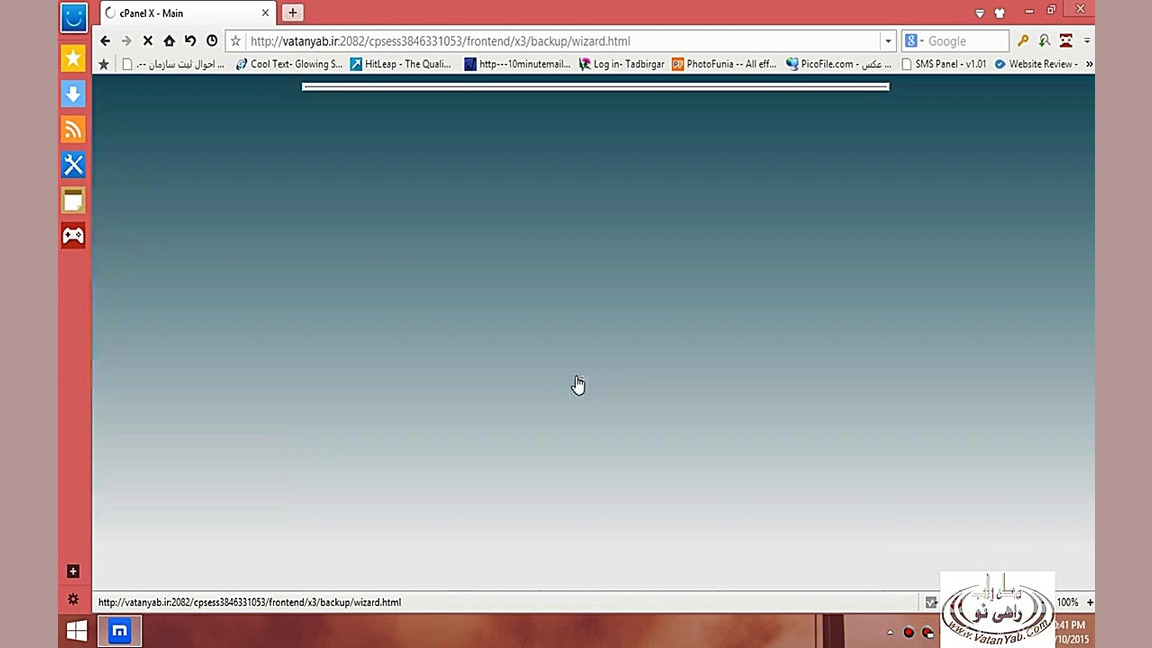
Task: Open the browsing history clock icon
Action: pos(212,41)
